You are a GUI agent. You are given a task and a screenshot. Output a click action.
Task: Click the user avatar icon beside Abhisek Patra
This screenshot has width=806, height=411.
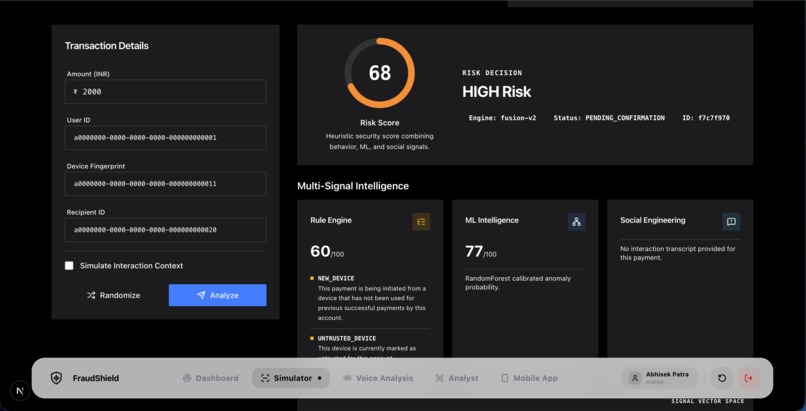coord(635,378)
